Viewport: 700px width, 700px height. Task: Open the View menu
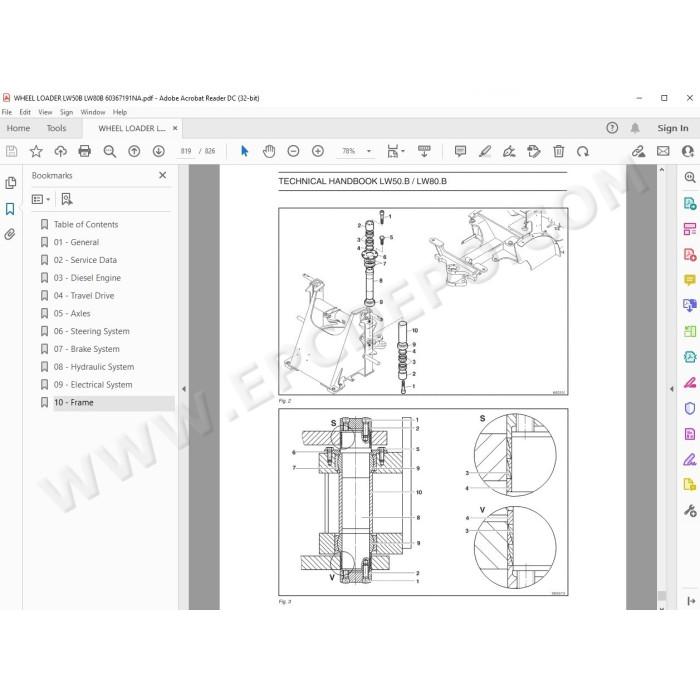coord(45,112)
